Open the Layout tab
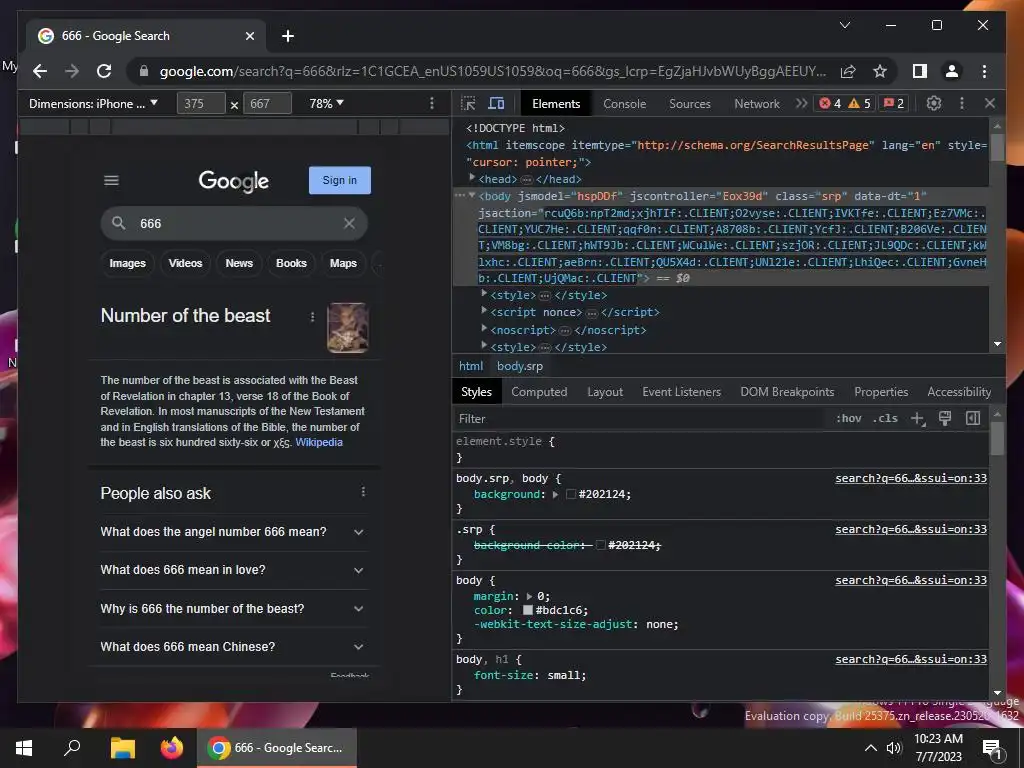This screenshot has height=768, width=1024. click(605, 392)
